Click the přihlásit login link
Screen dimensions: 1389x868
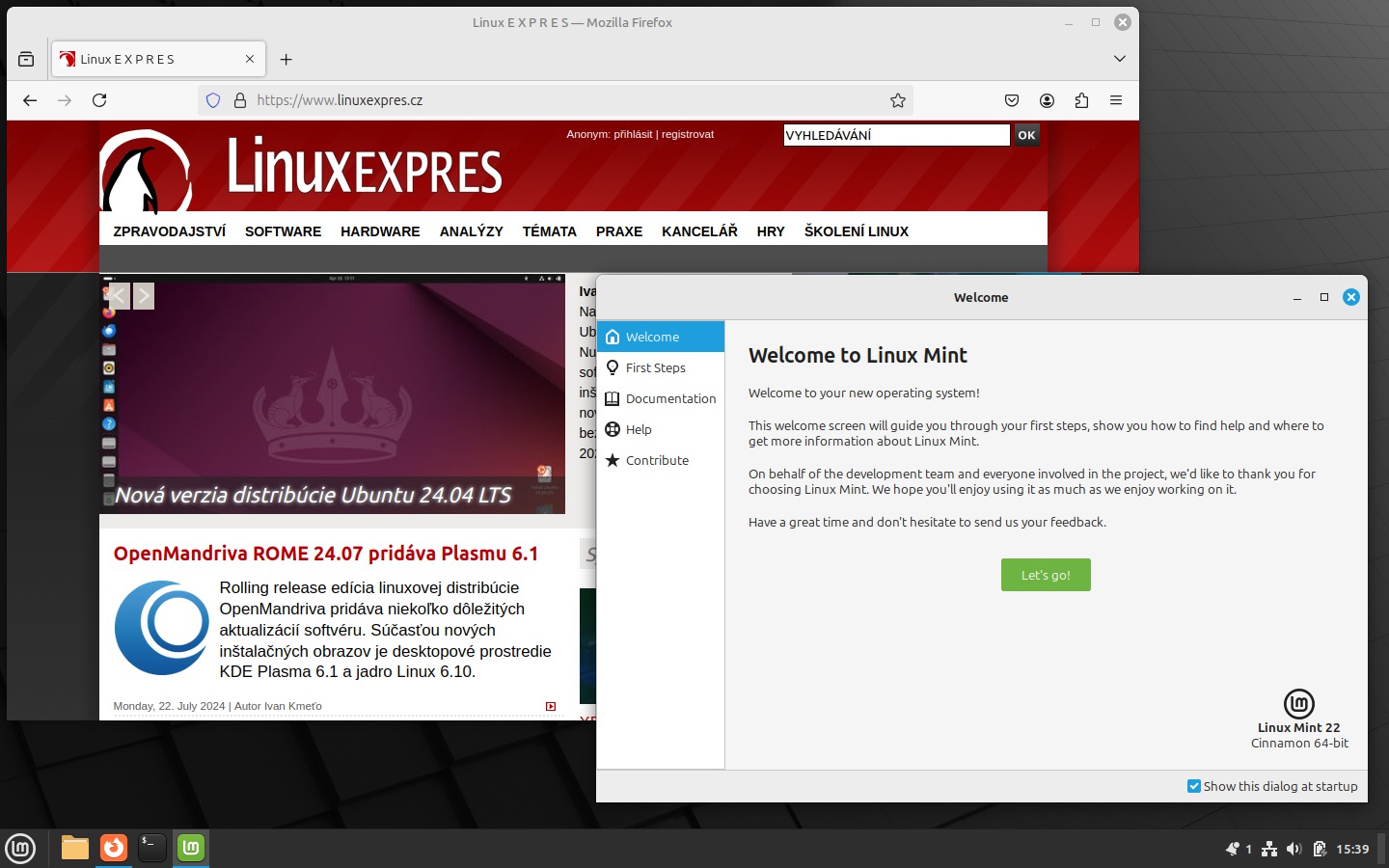click(633, 134)
